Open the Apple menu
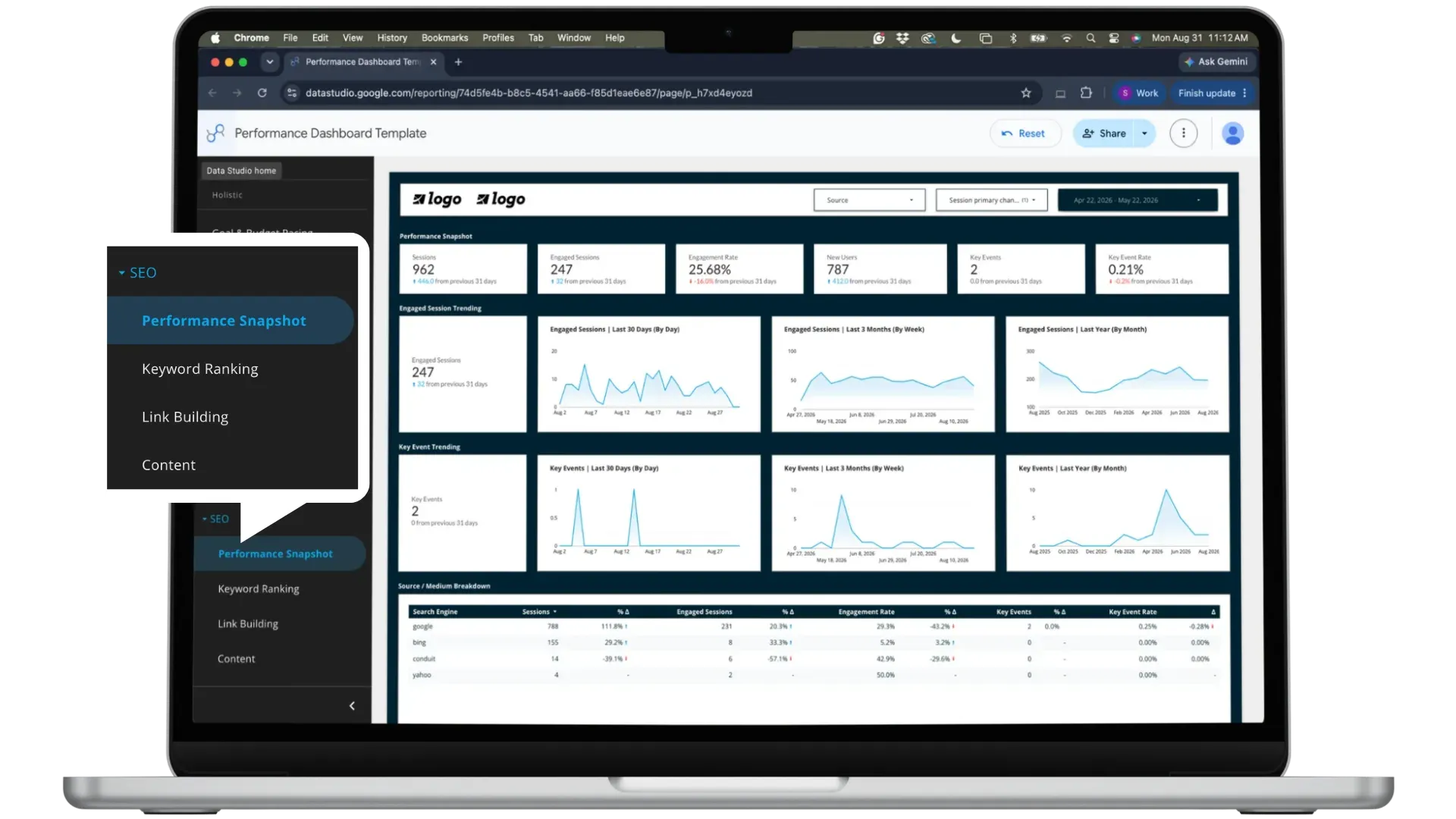Screen dimensions: 1456x819 coord(215,38)
